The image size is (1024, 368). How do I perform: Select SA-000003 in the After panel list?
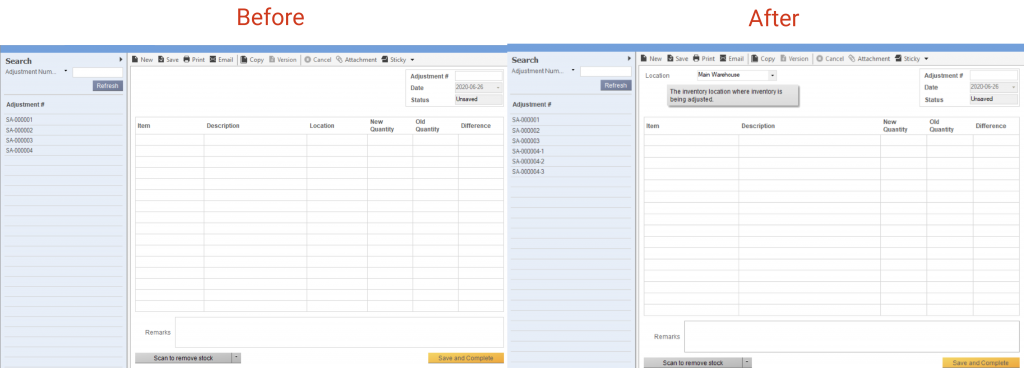(x=571, y=141)
